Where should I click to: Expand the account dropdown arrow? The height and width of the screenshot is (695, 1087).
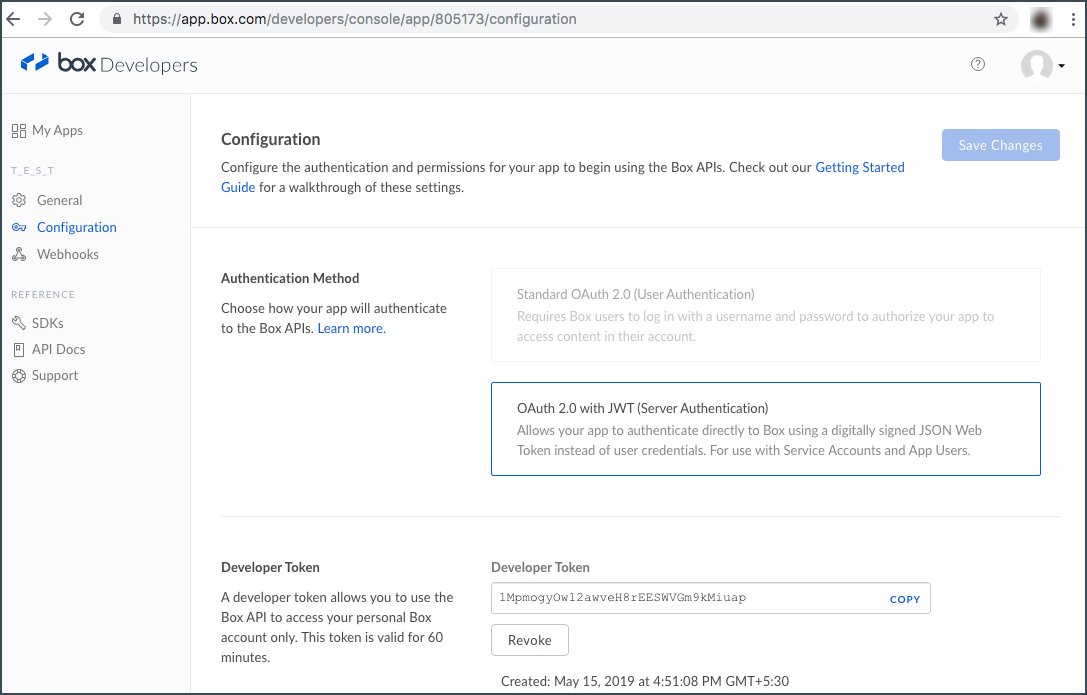[x=1061, y=66]
